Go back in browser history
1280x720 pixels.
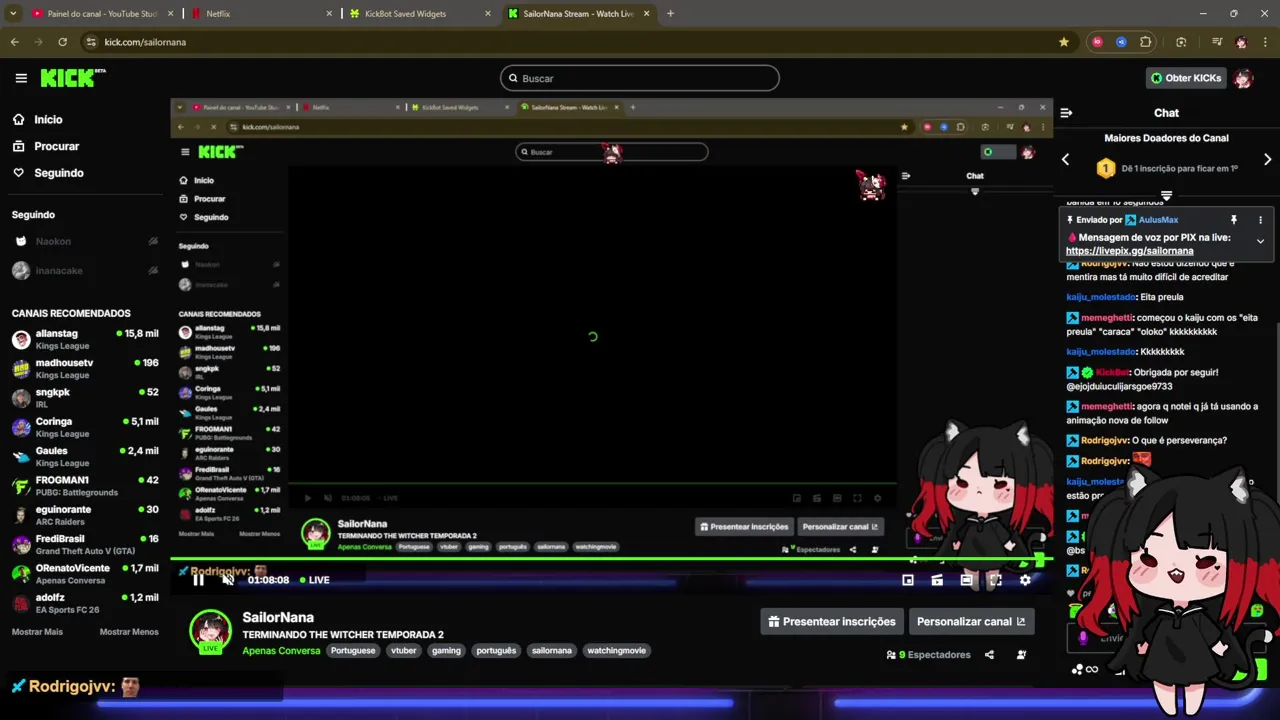point(14,42)
